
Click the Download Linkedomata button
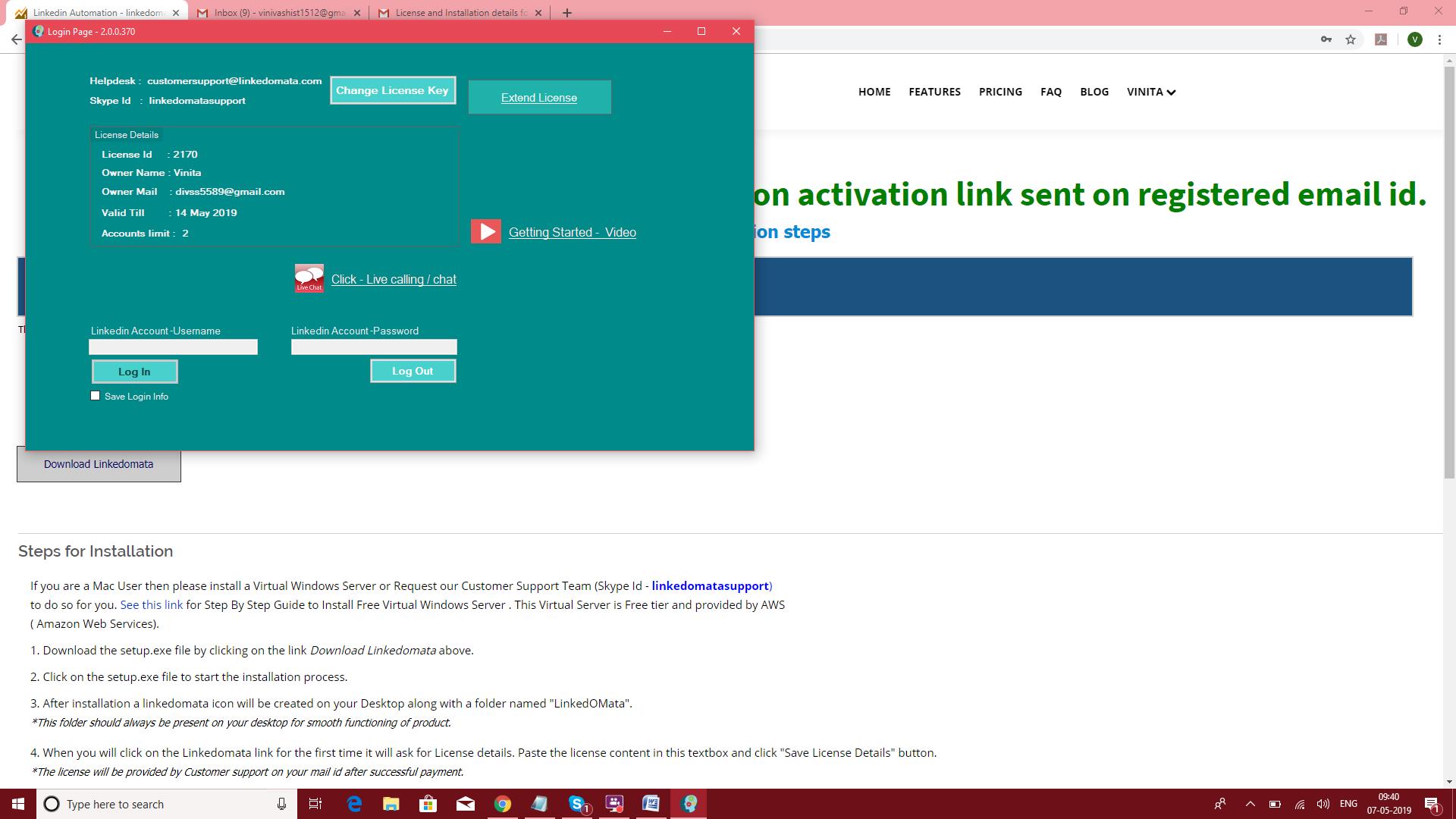point(99,464)
